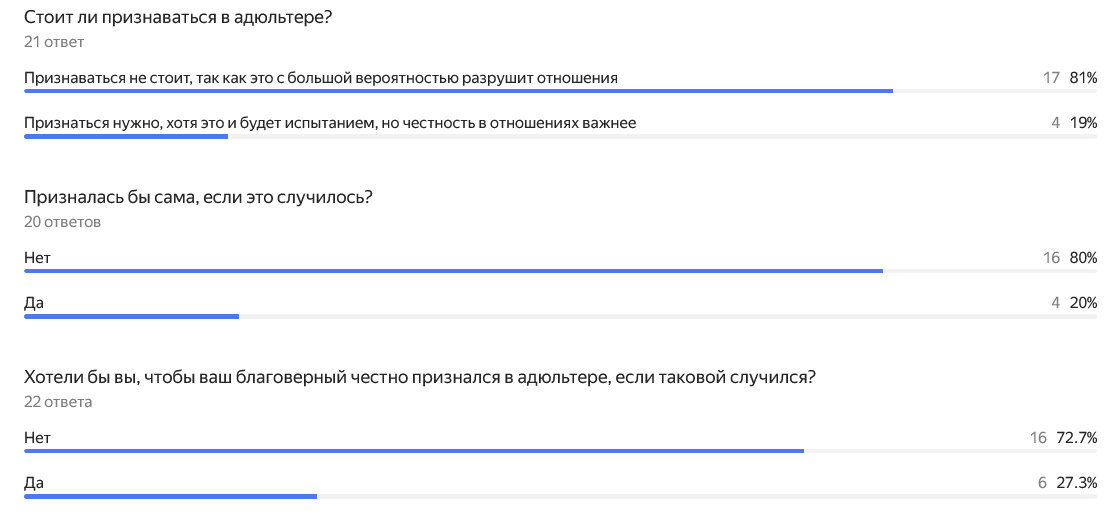Click the '21 ответ' response count
The image size is (1119, 522).
pyautogui.click(x=54, y=42)
